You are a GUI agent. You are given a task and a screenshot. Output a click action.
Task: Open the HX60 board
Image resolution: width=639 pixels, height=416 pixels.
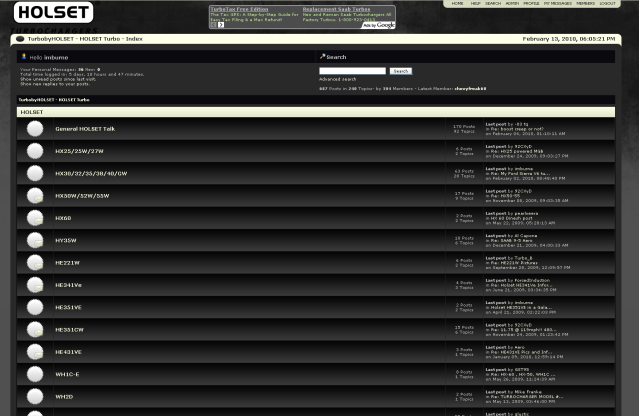click(63, 218)
